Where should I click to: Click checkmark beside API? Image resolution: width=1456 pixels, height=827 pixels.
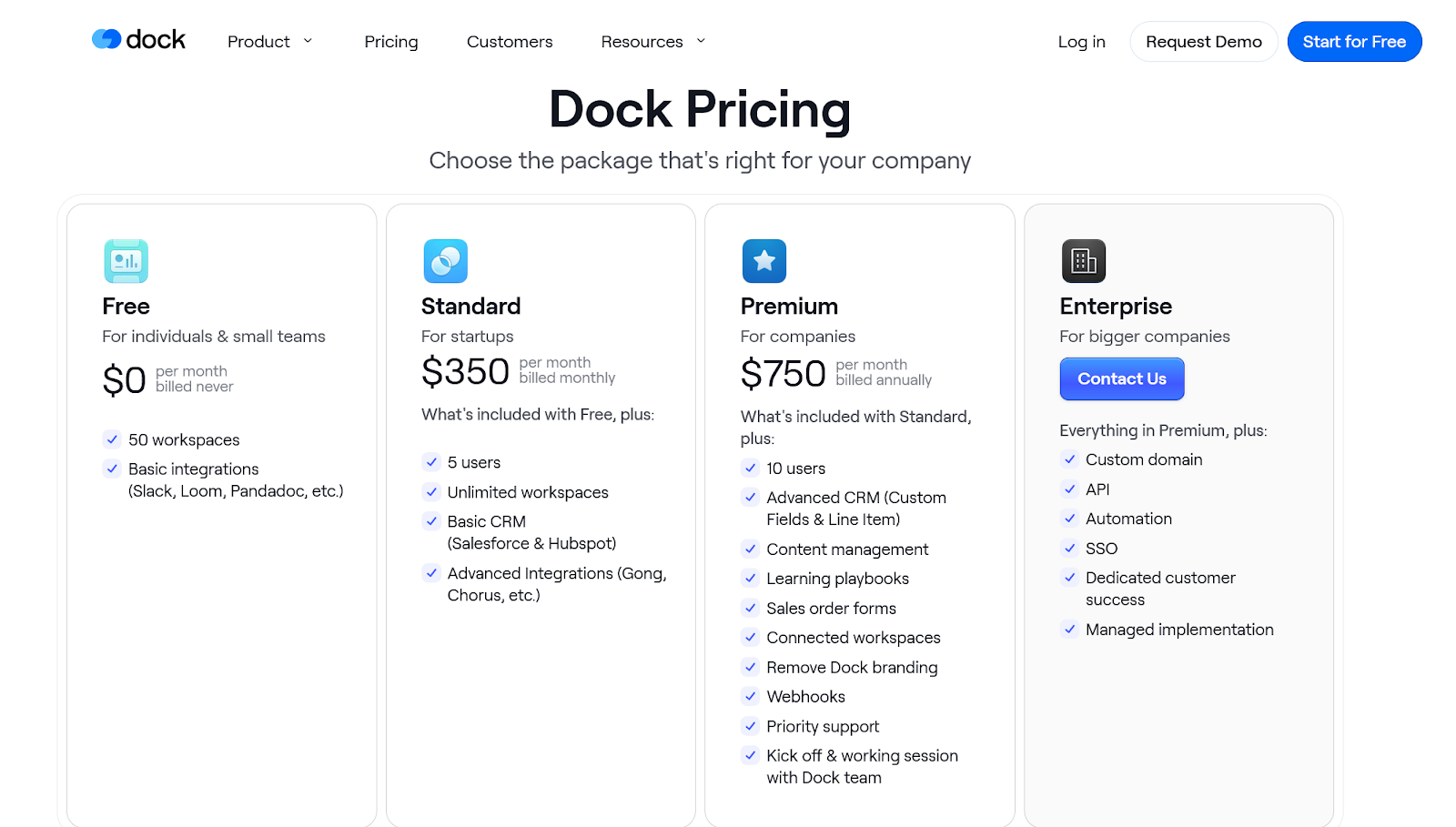coord(1070,489)
